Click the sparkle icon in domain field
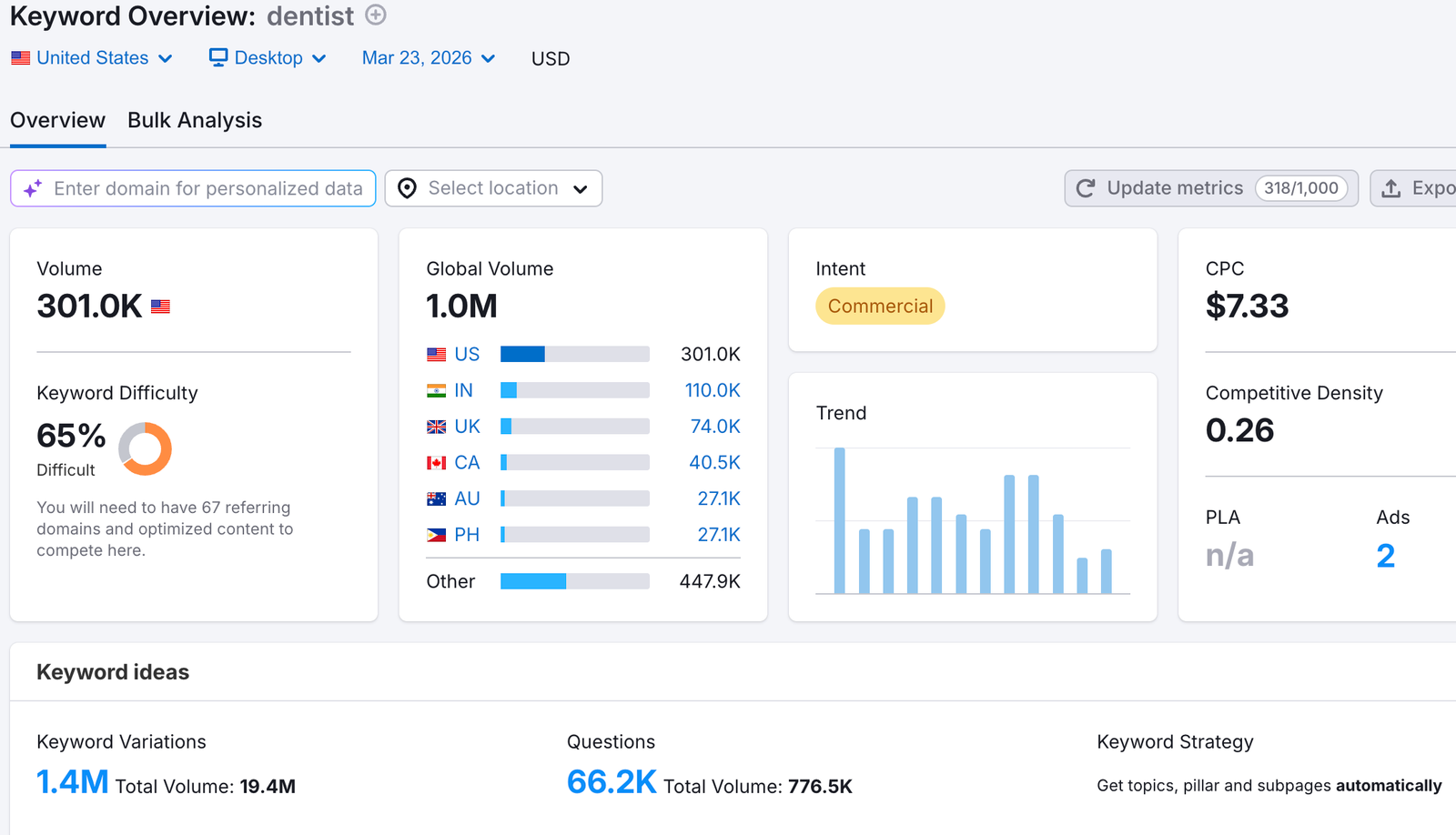Viewport: 1456px width, 835px height. coord(33,188)
